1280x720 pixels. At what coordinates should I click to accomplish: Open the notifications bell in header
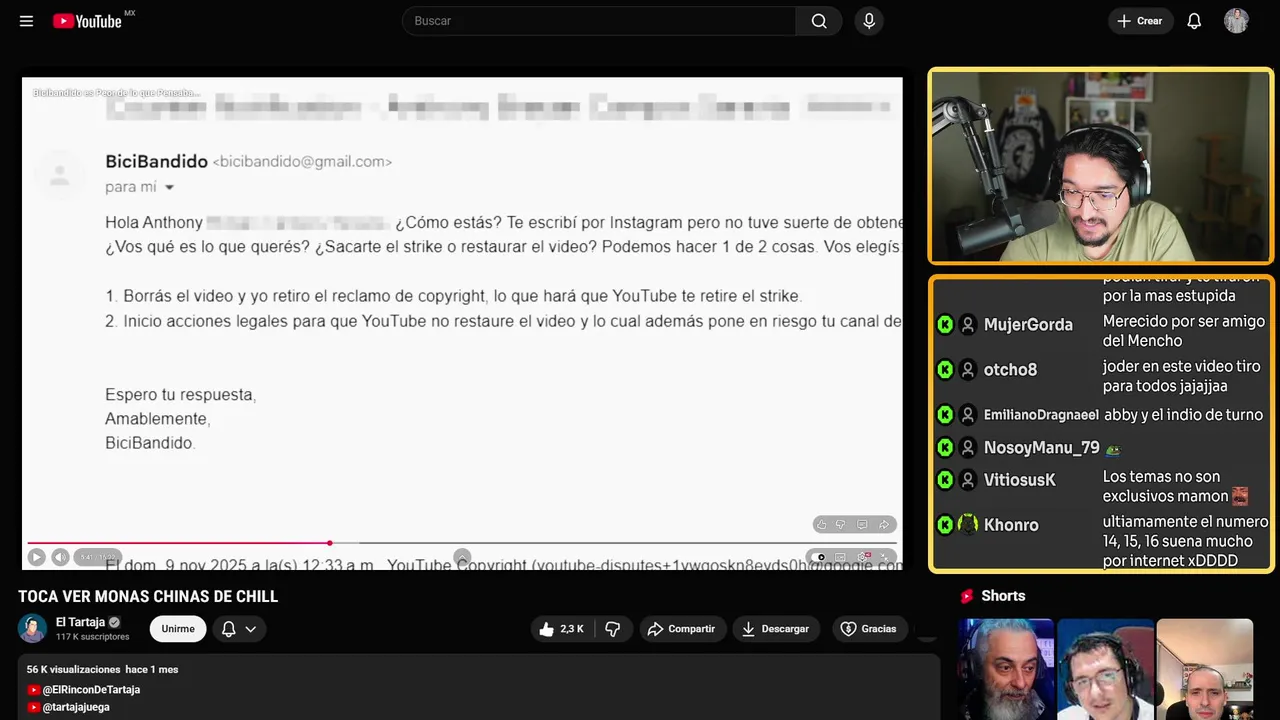[1194, 21]
